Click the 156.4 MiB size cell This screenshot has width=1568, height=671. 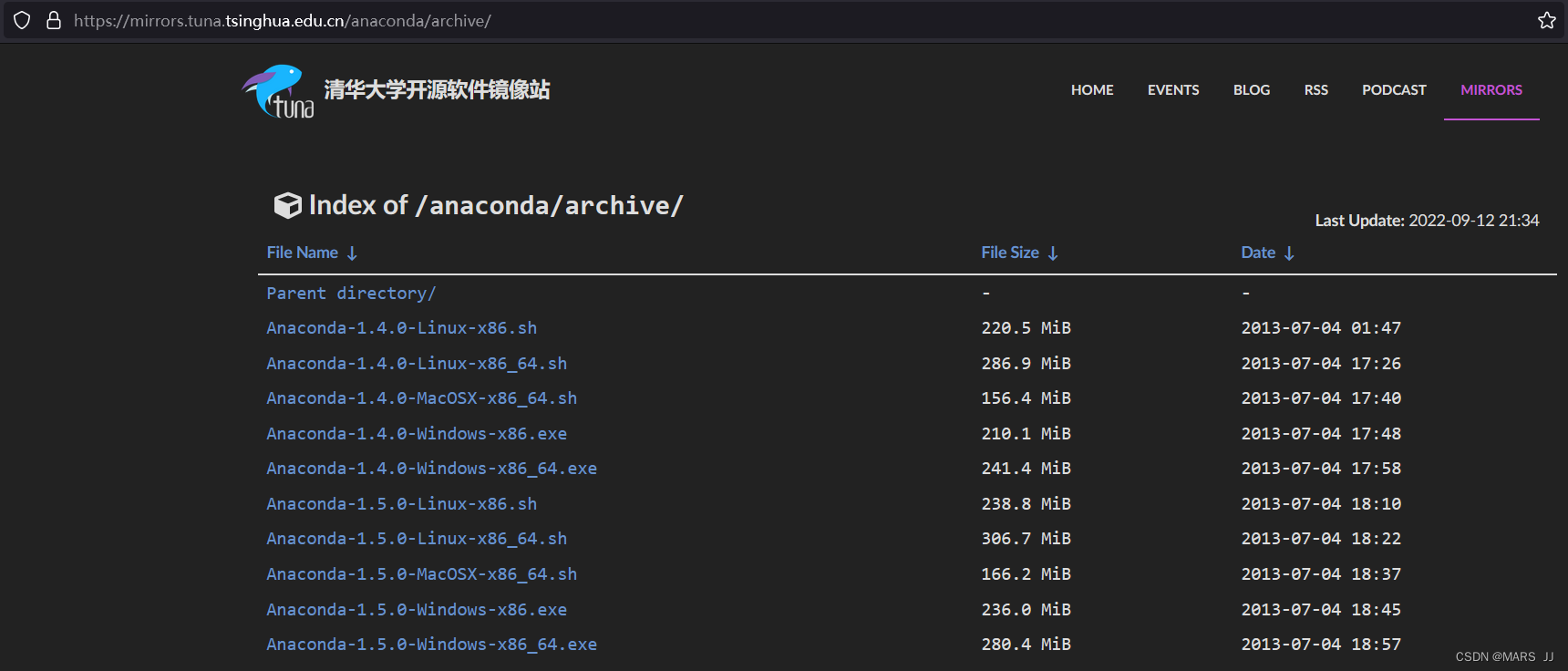pyautogui.click(x=1026, y=398)
